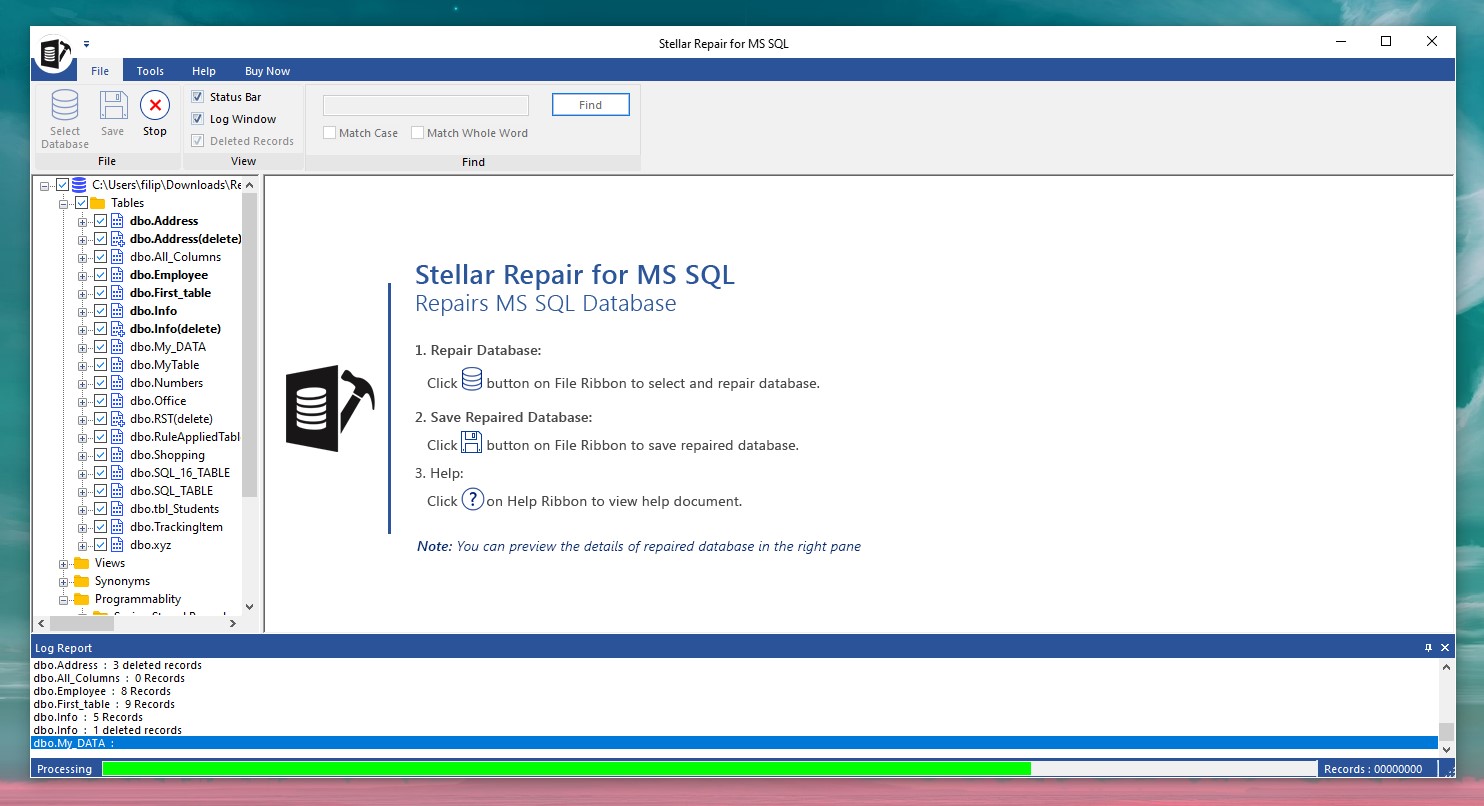Select log line 'dbo.Employee : 8 Records'
The width and height of the screenshot is (1484, 806).
point(101,691)
